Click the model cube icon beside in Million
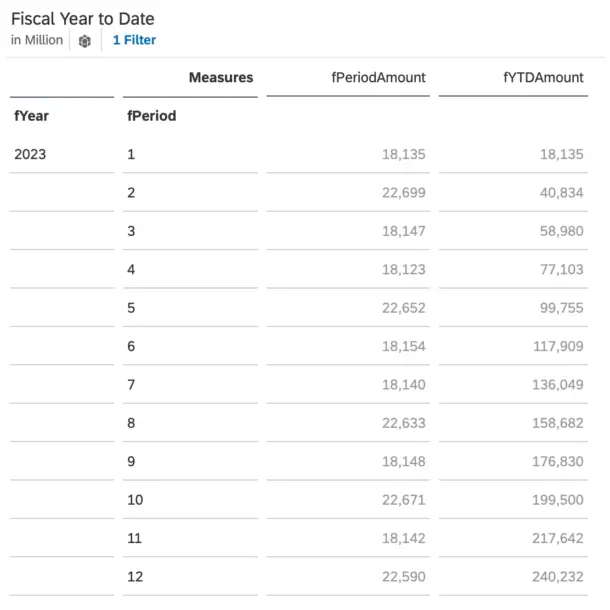This screenshot has height=610, width=610. (84, 40)
